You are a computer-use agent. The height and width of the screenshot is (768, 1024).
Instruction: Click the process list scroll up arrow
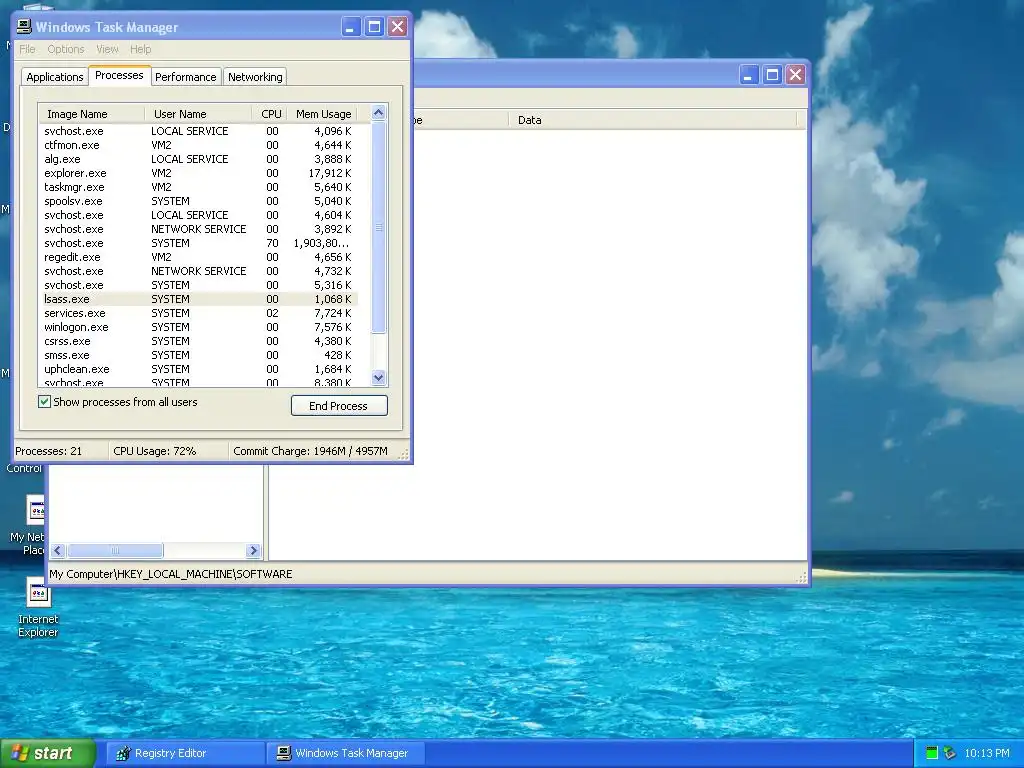coord(378,113)
